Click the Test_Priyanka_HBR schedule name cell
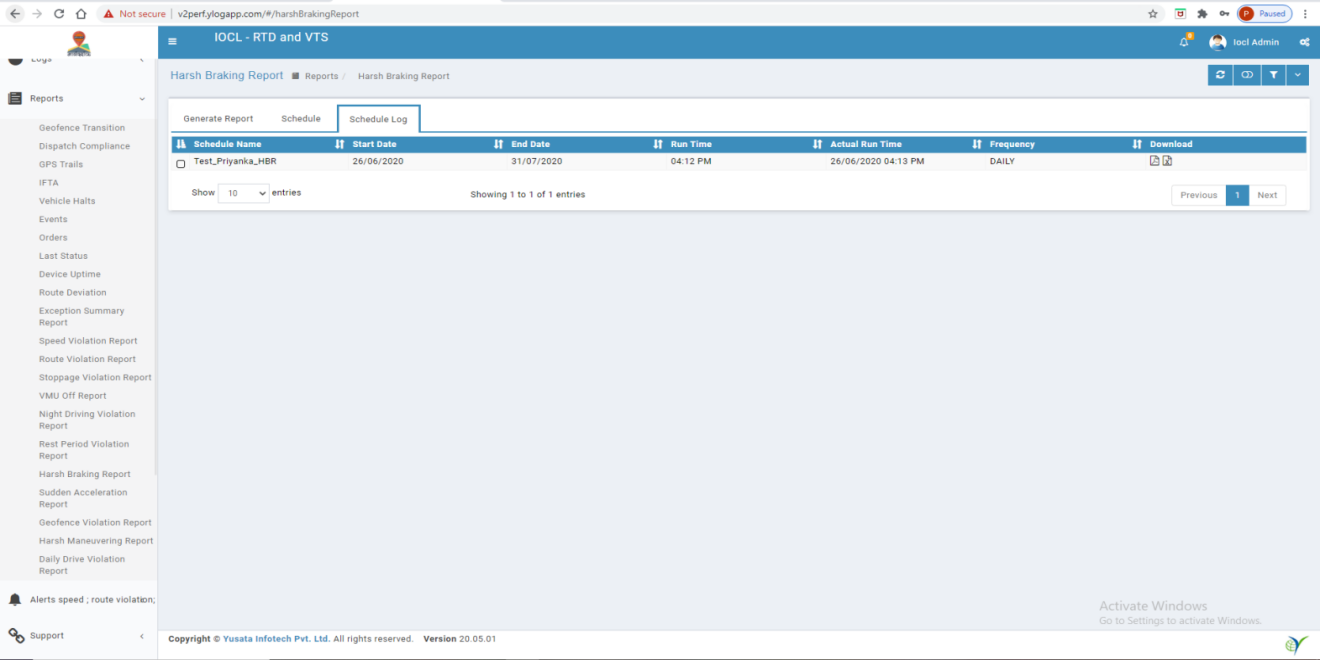Image resolution: width=1320 pixels, height=660 pixels. [235, 161]
